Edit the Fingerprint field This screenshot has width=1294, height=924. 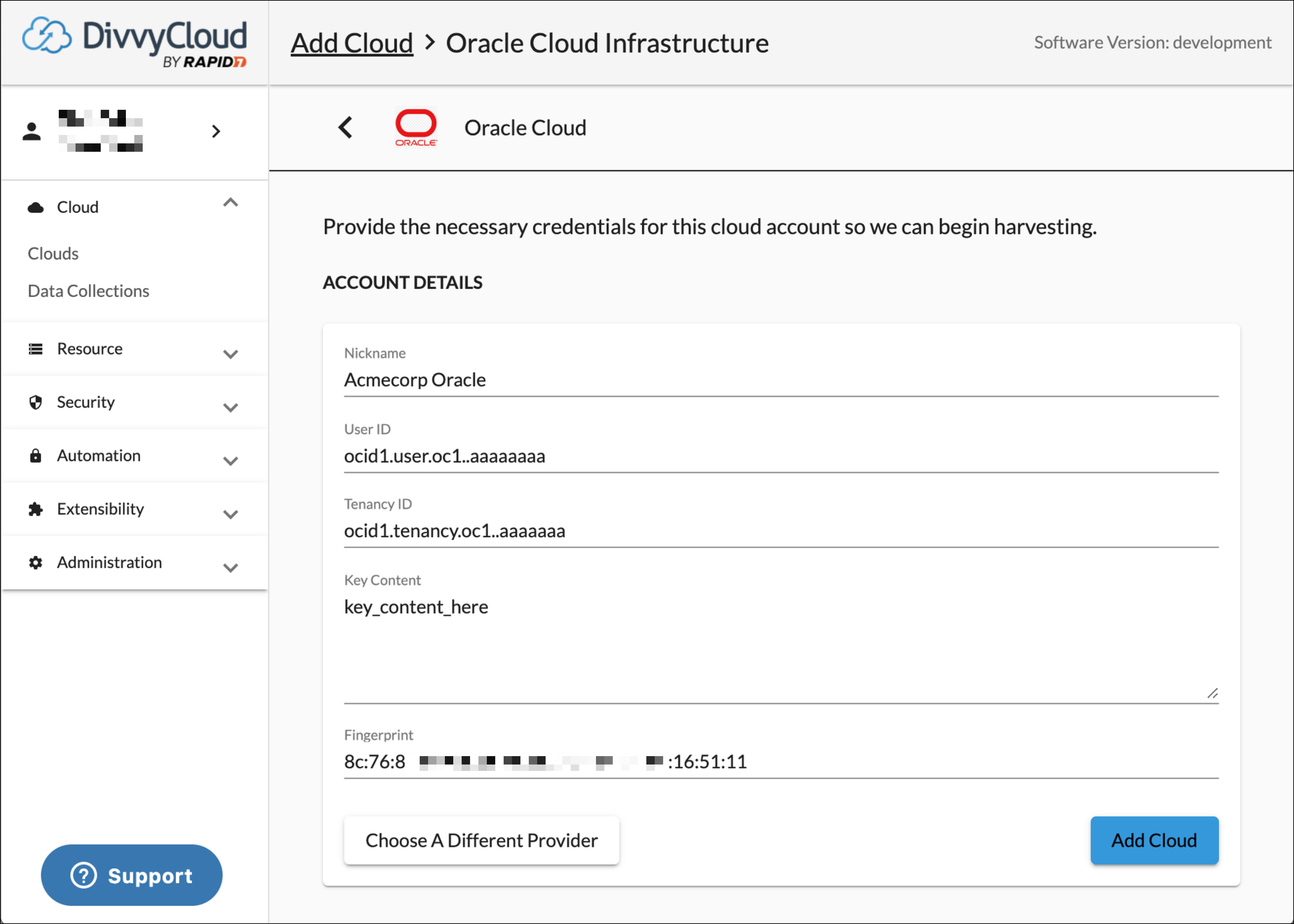[781, 762]
